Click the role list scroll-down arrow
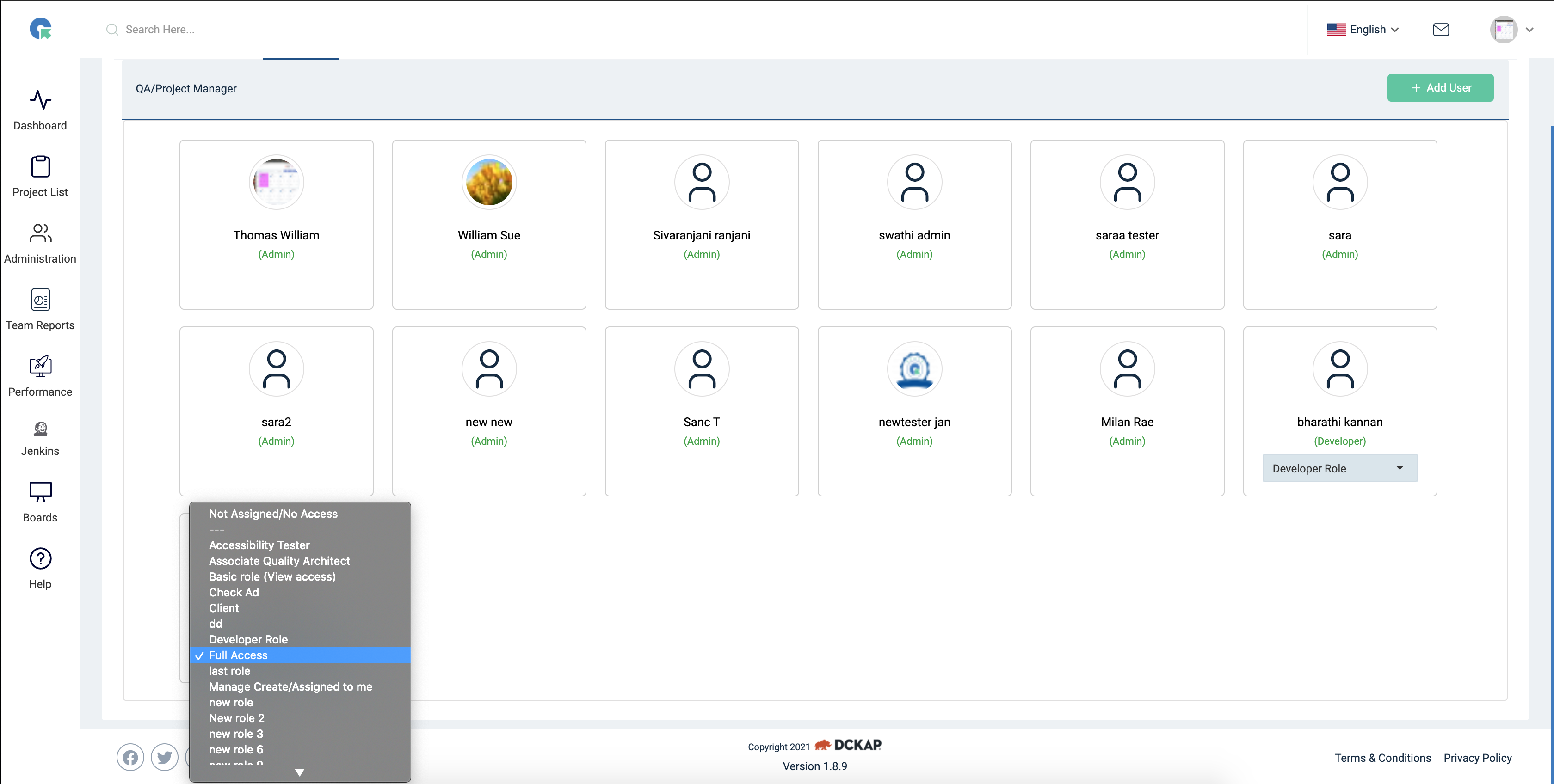Image resolution: width=1554 pixels, height=784 pixels. click(299, 772)
